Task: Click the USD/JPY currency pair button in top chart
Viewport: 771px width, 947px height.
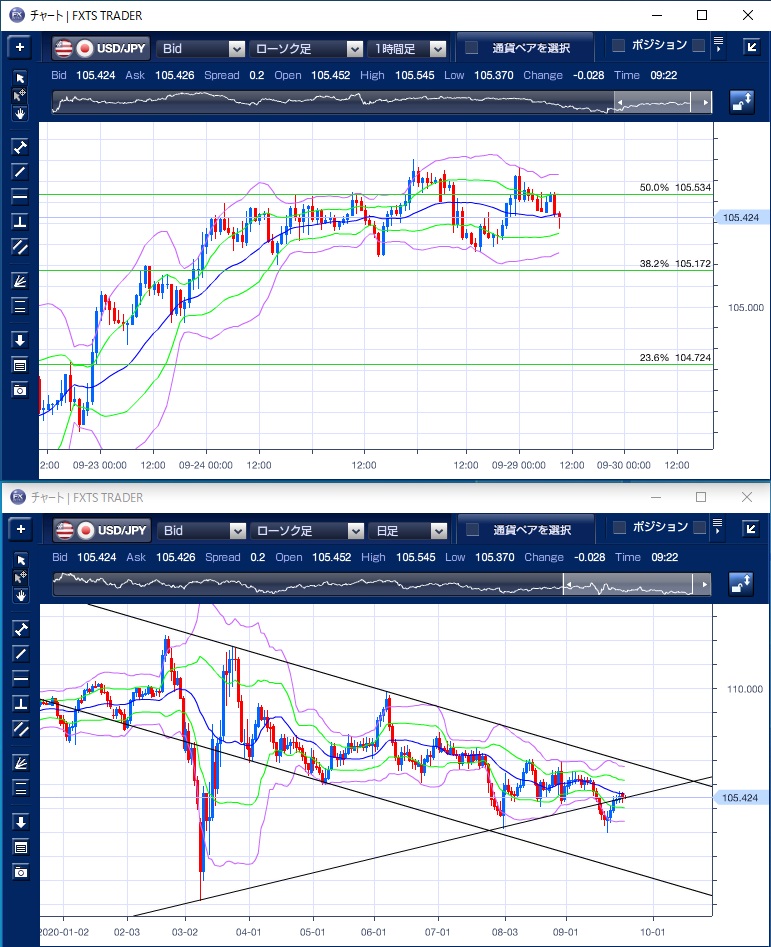Action: pyautogui.click(x=100, y=48)
